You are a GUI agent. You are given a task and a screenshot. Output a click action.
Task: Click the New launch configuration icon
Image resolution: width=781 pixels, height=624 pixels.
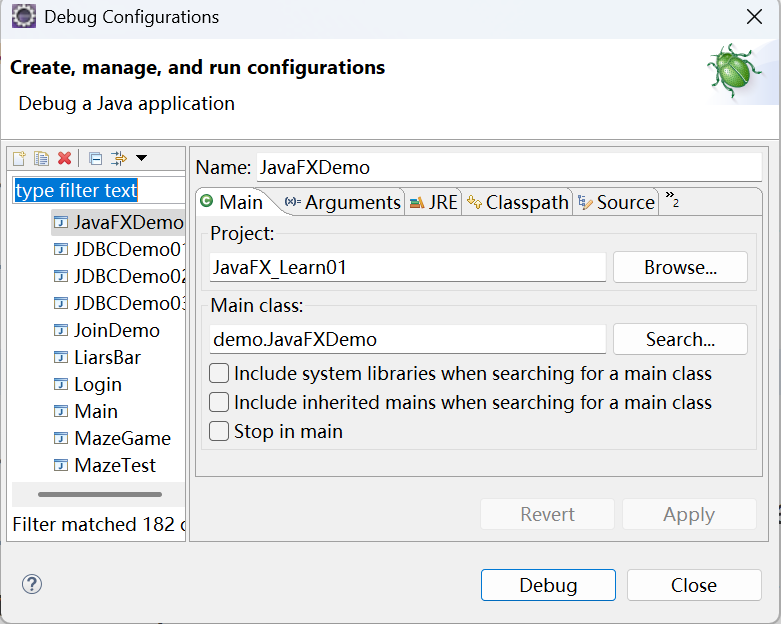19,158
